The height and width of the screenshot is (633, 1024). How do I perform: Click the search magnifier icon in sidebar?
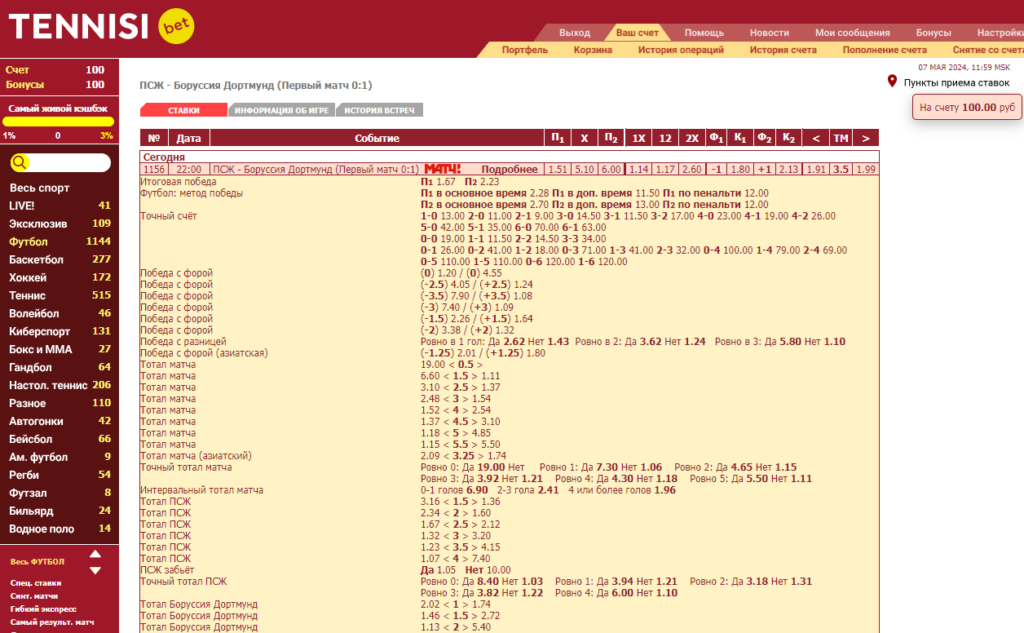[20, 163]
